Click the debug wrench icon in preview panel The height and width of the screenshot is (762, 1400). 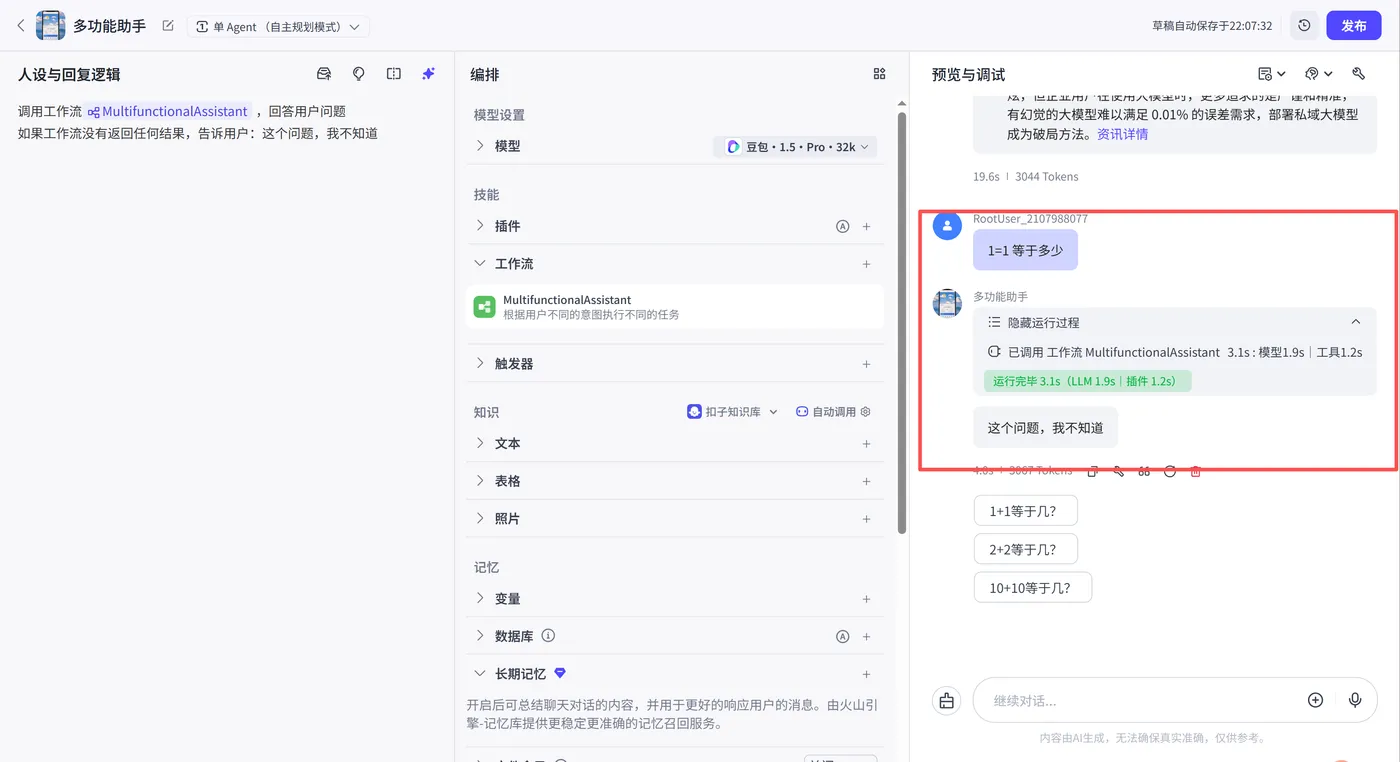point(1358,73)
